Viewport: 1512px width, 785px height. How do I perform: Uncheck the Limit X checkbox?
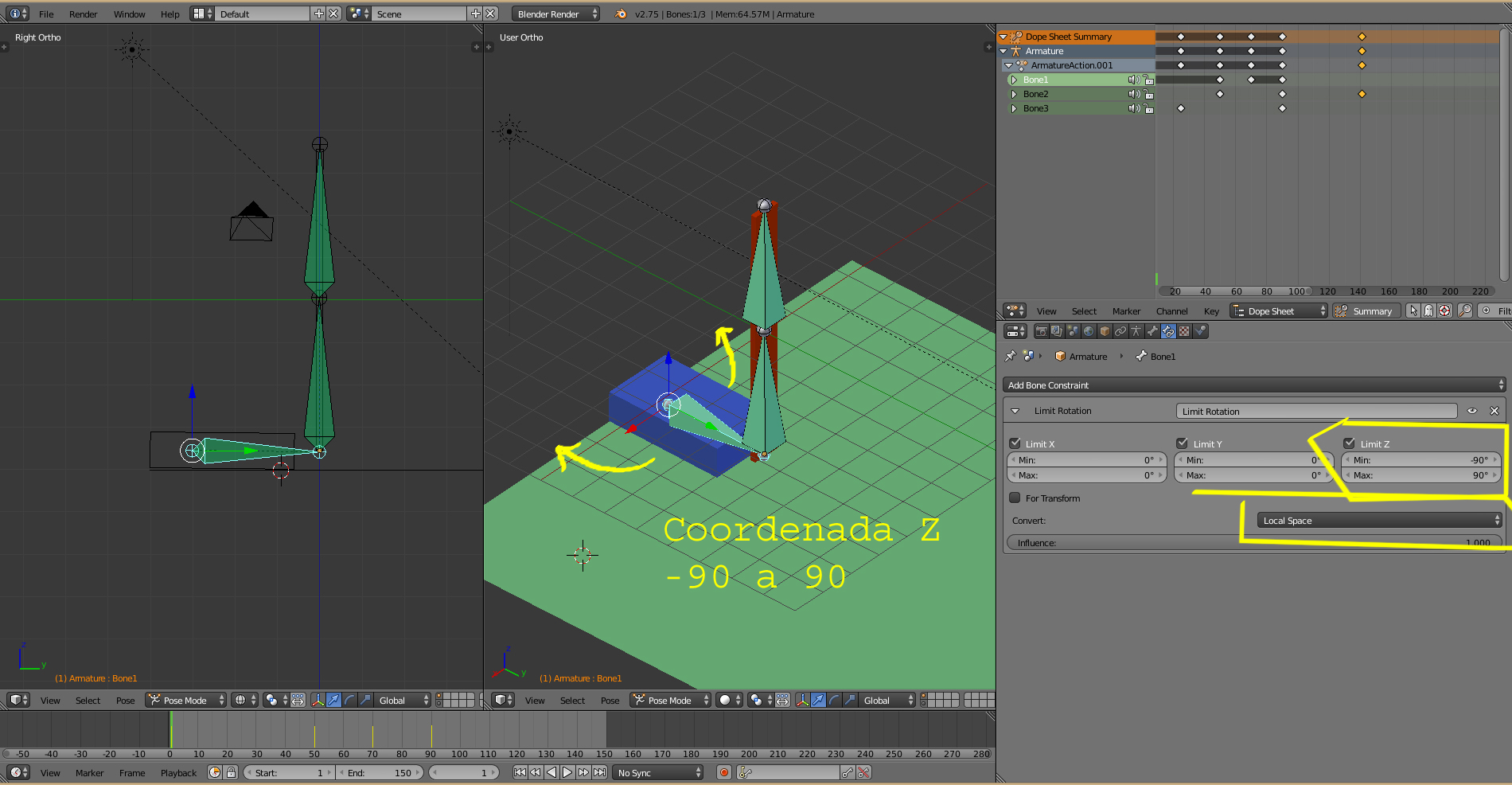click(x=1015, y=443)
